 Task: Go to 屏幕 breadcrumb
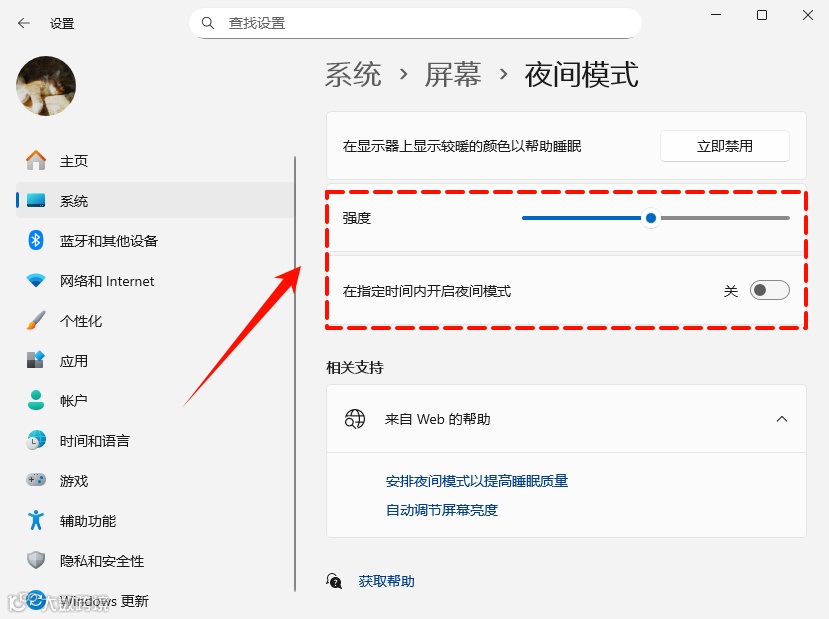453,75
